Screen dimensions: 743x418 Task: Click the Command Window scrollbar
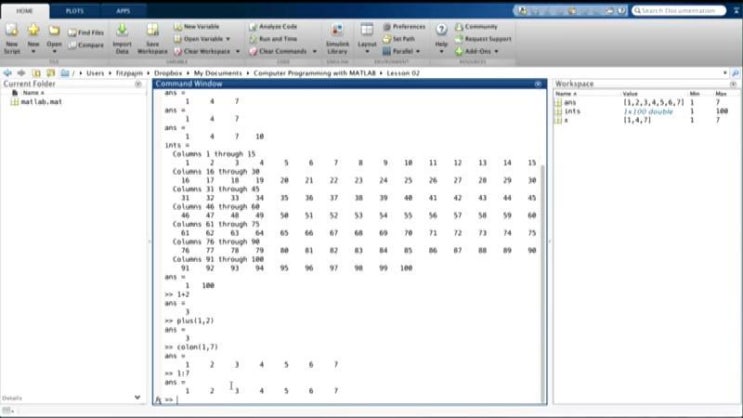point(543,282)
